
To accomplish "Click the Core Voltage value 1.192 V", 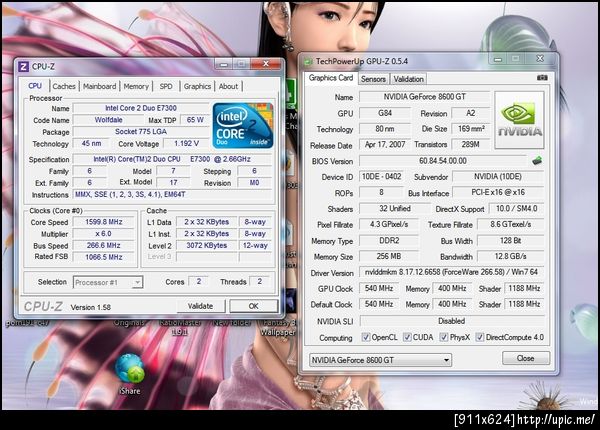I will coord(187,143).
